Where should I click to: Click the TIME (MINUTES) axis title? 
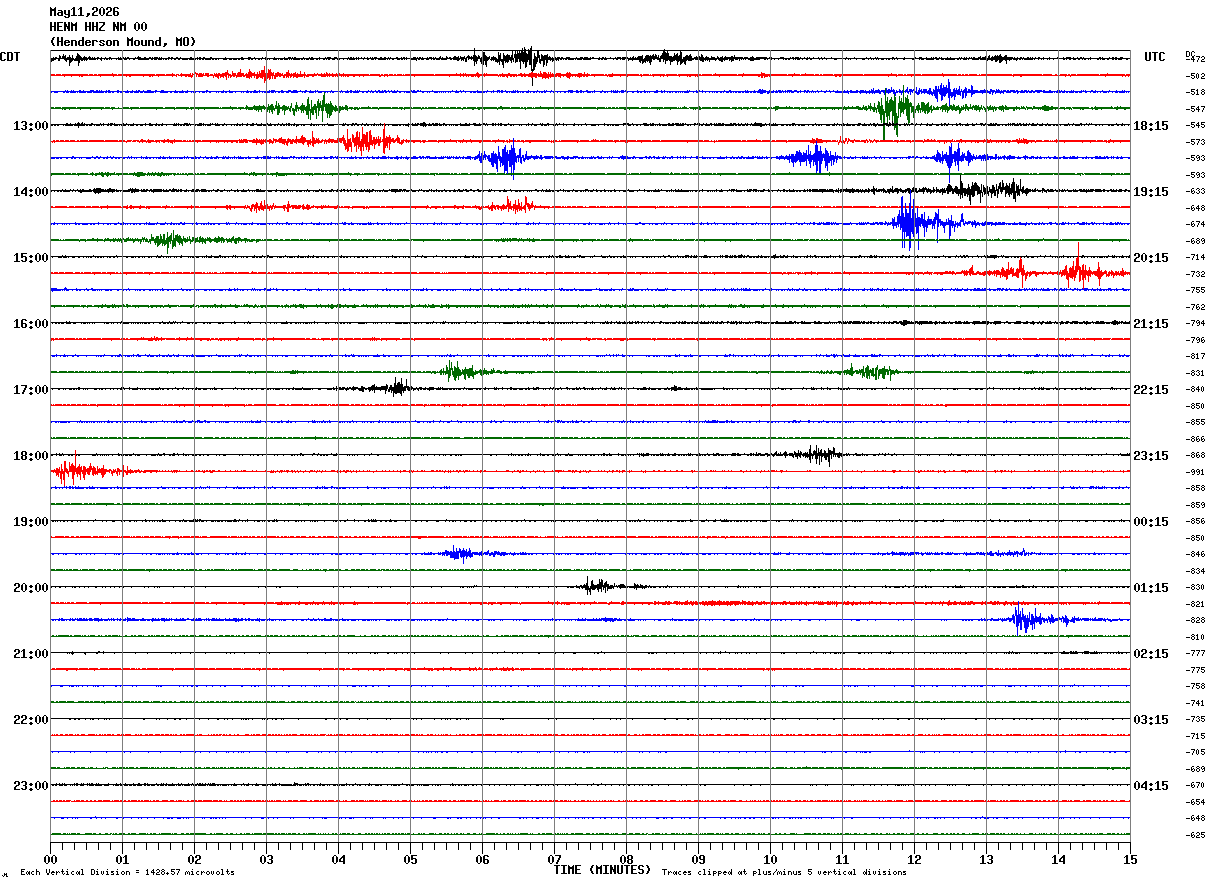point(602,870)
